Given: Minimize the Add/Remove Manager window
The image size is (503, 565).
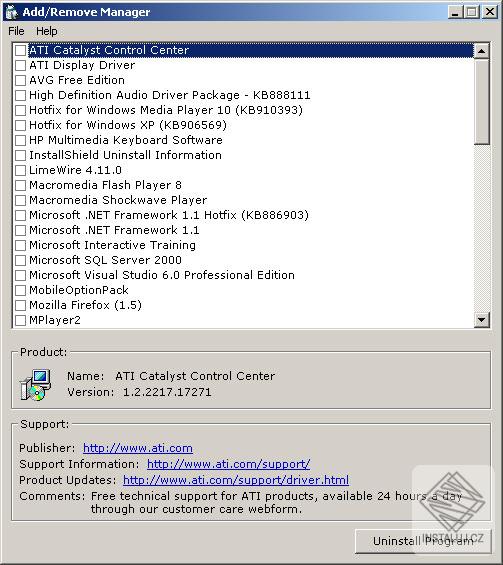Looking at the screenshot, I should tap(455, 12).
